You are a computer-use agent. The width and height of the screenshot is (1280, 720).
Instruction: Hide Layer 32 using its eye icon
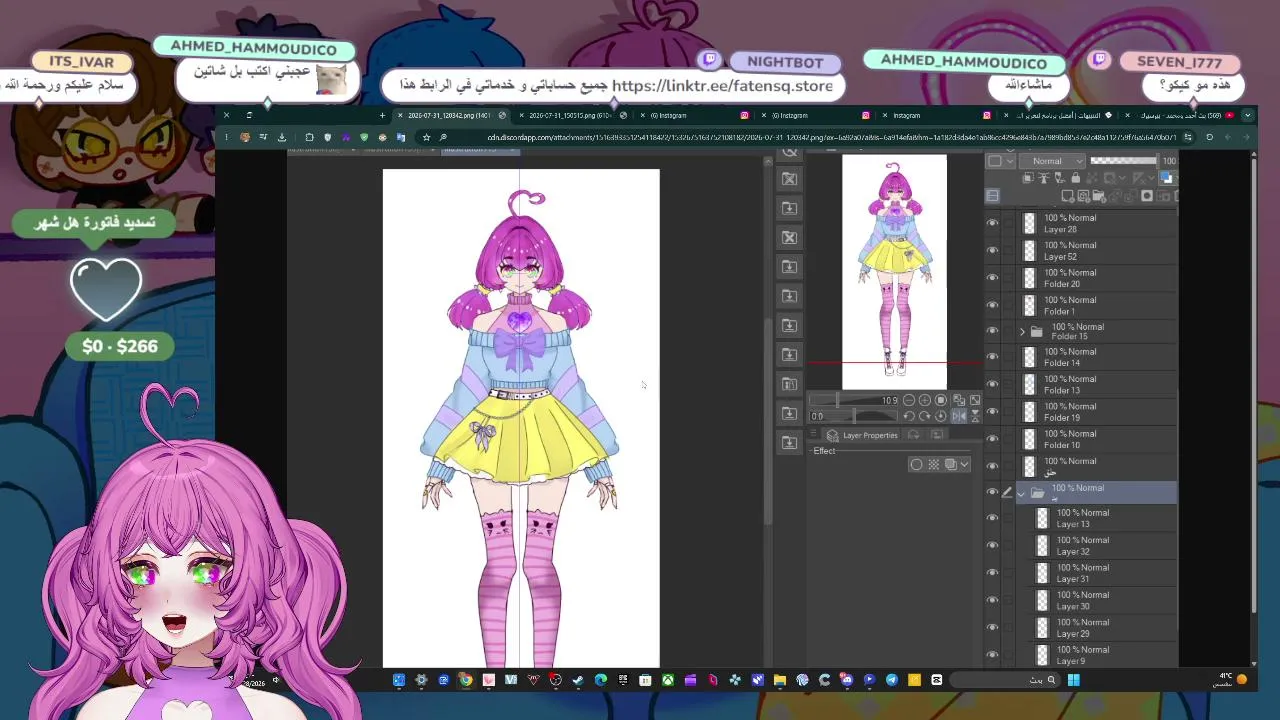click(x=992, y=546)
